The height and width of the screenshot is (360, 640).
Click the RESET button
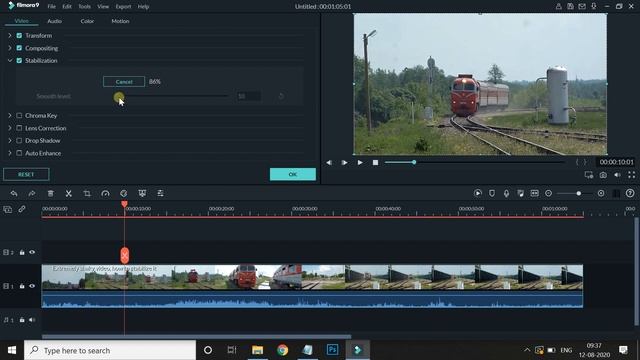click(26, 174)
